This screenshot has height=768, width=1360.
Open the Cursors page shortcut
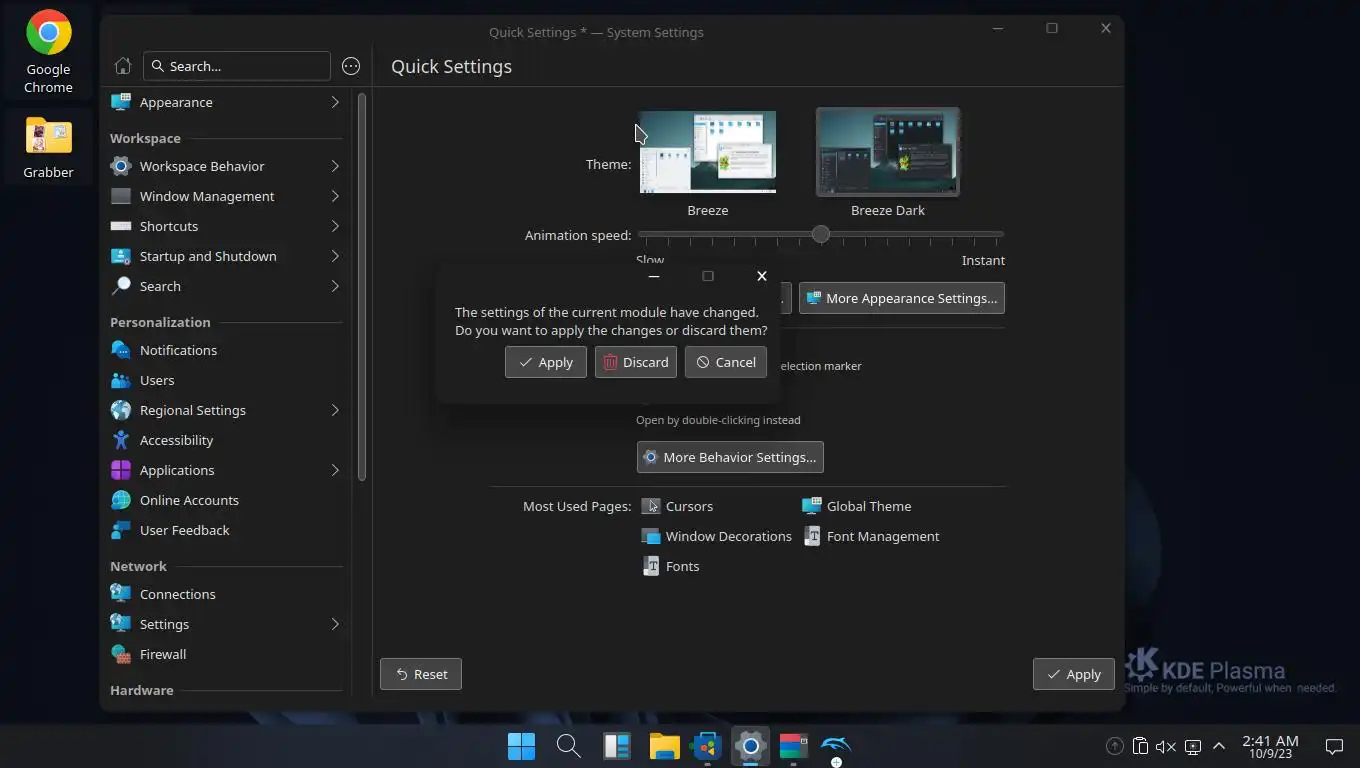[677, 506]
